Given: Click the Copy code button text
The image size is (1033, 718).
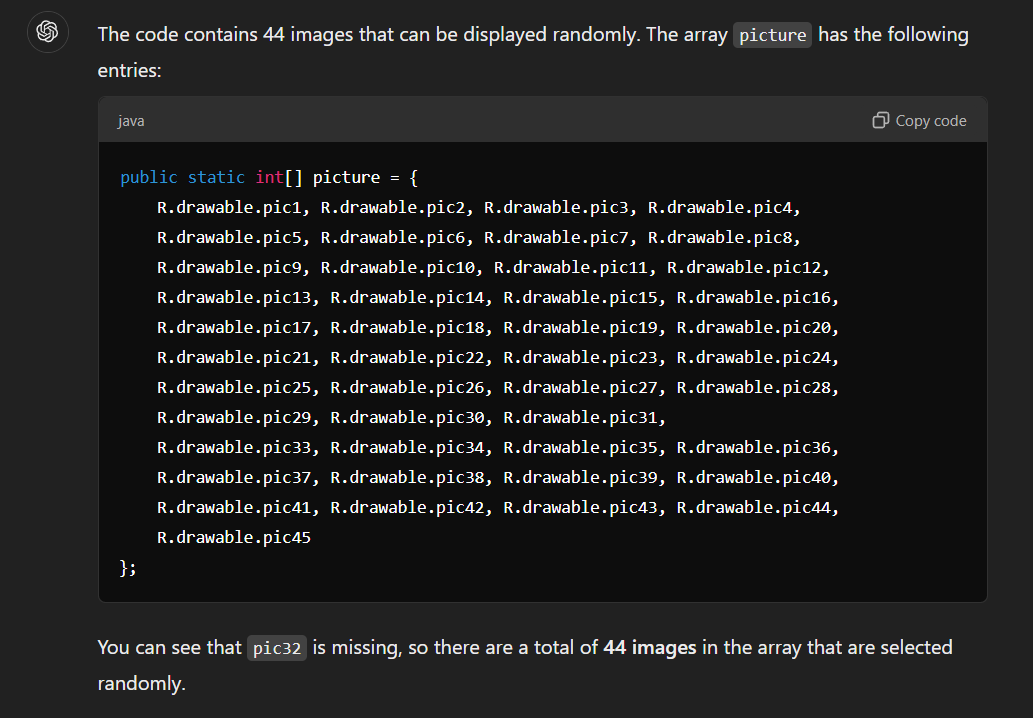Looking at the screenshot, I should click(x=930, y=121).
